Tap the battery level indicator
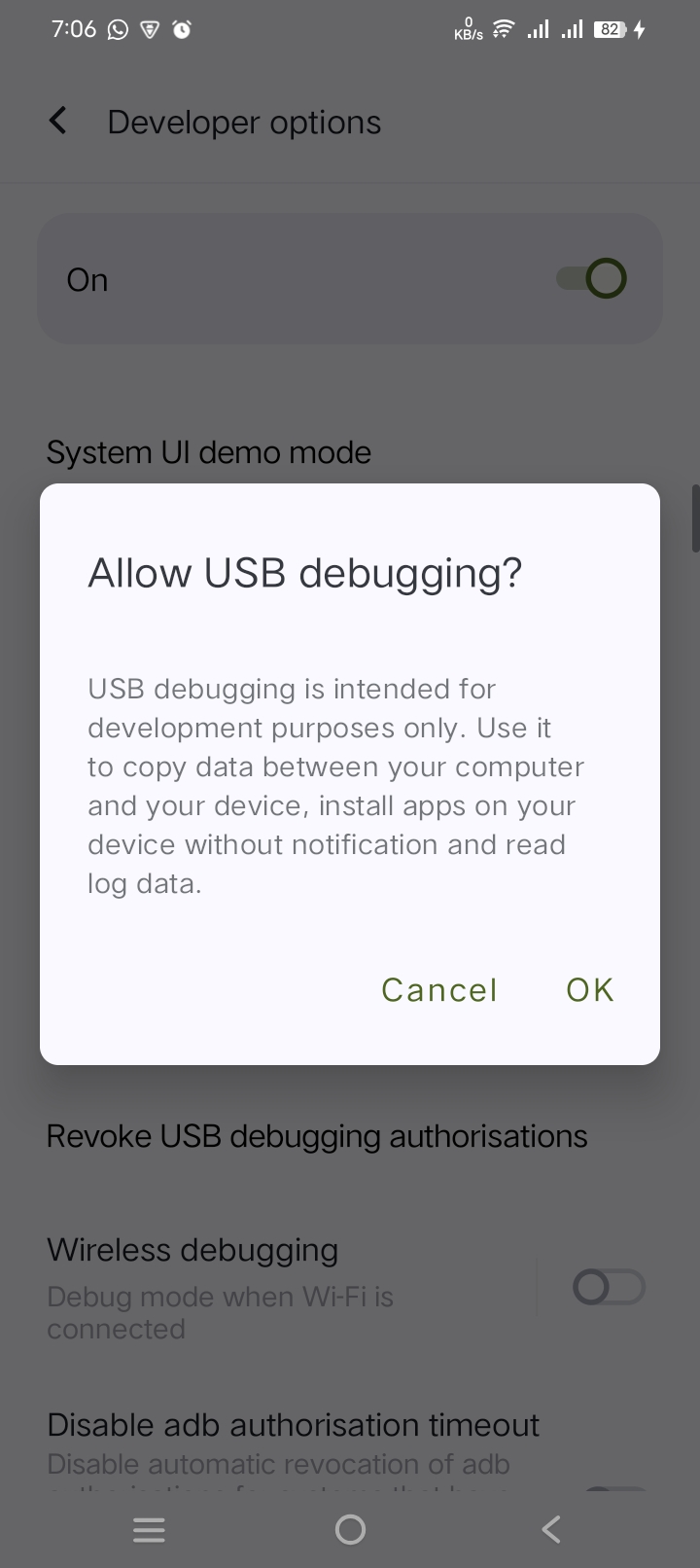Image resolution: width=700 pixels, height=1568 pixels. pyautogui.click(x=610, y=29)
